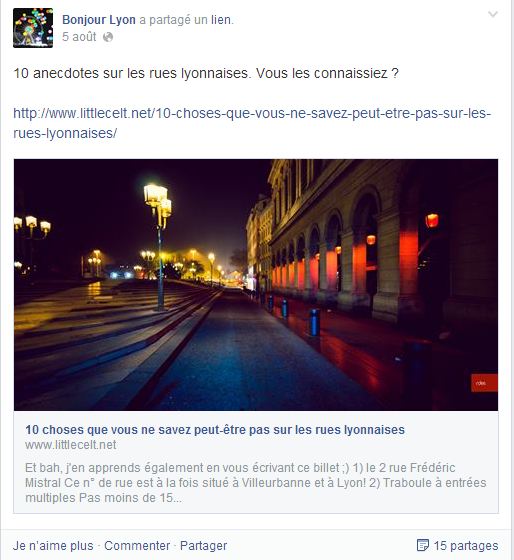Open the '5 août' timestamp
This screenshot has width=514, height=560.
point(79,37)
